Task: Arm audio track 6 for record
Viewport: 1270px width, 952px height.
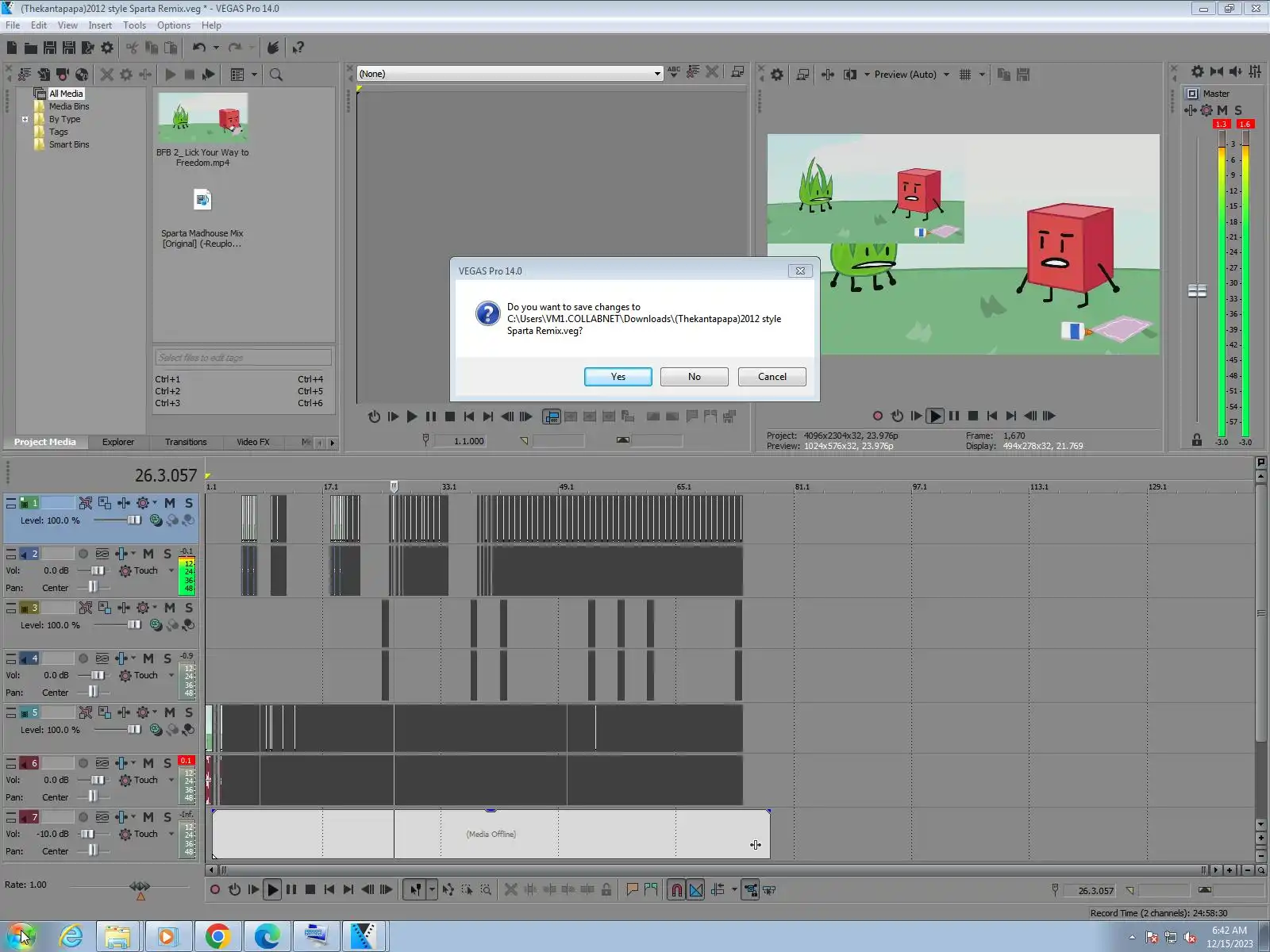Action: pos(83,763)
